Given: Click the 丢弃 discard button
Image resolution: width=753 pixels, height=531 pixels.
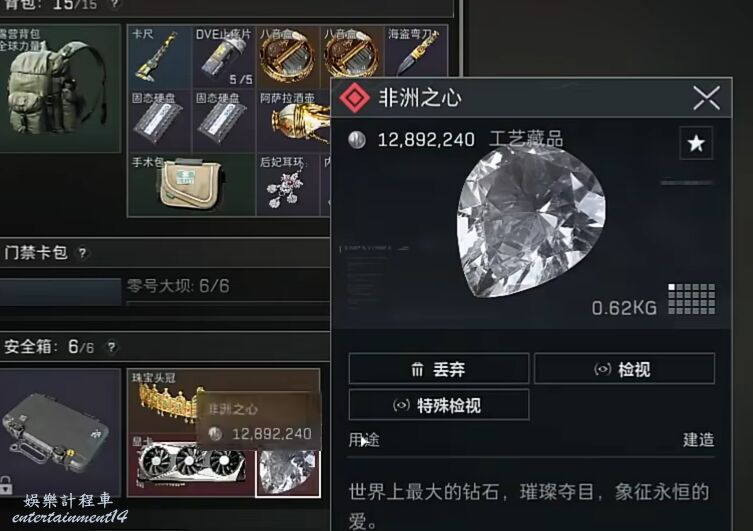Looking at the screenshot, I should pos(438,369).
